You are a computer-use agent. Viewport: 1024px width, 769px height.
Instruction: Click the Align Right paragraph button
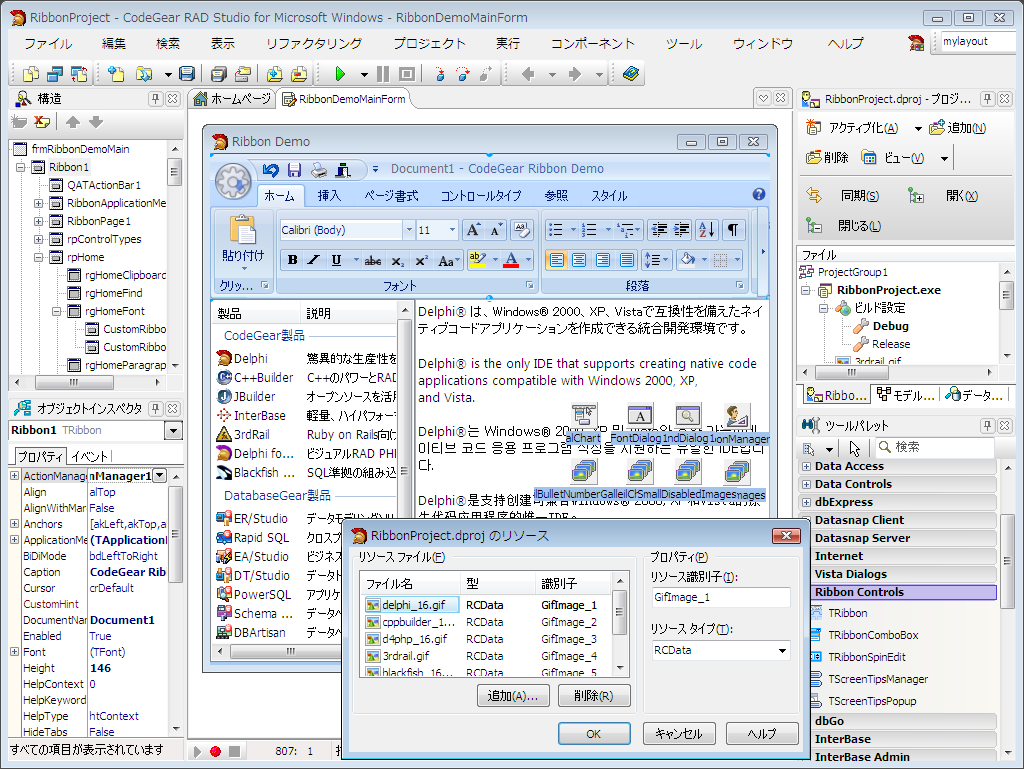tap(603, 260)
